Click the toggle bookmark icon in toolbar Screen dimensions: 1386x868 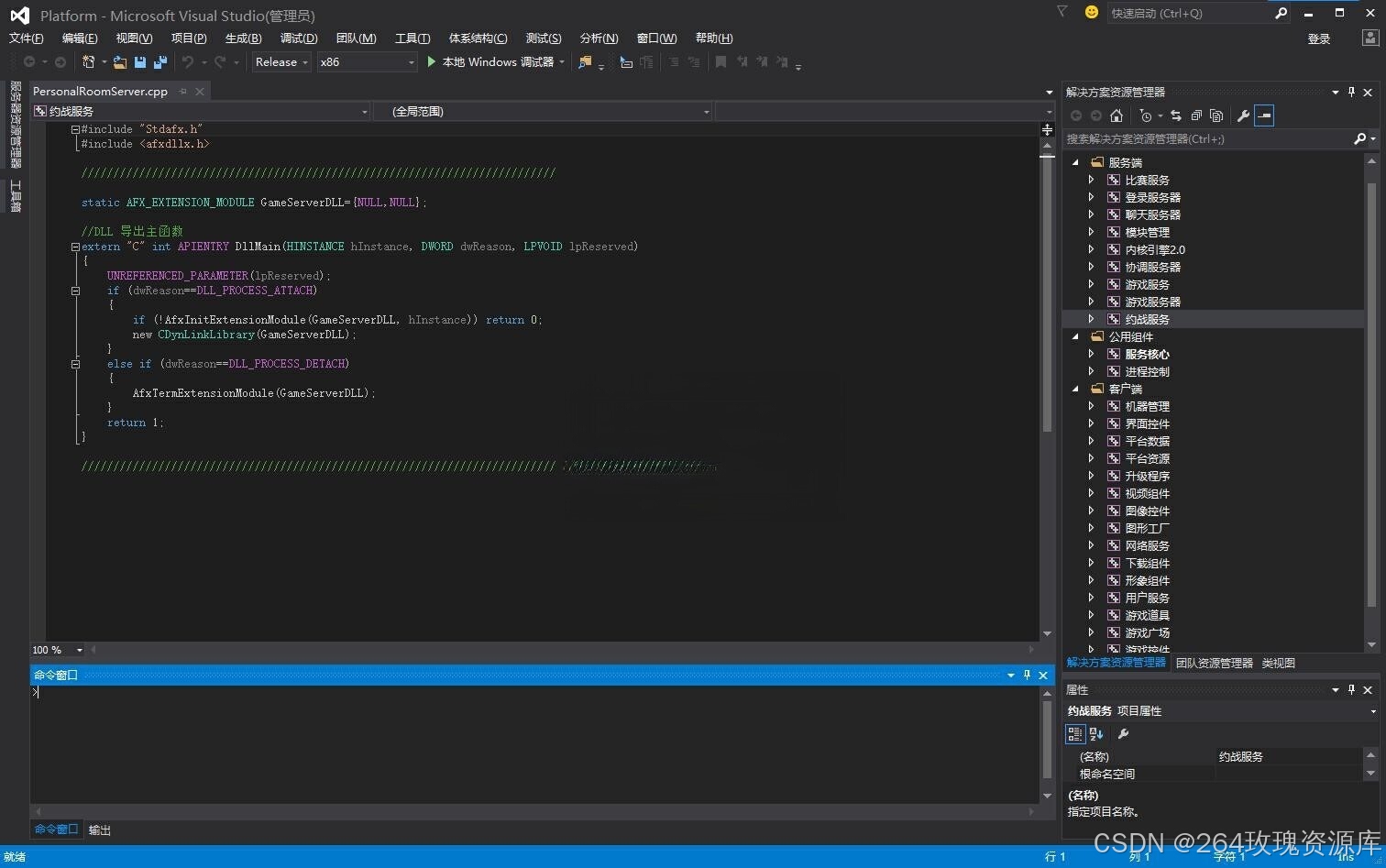pyautogui.click(x=720, y=62)
